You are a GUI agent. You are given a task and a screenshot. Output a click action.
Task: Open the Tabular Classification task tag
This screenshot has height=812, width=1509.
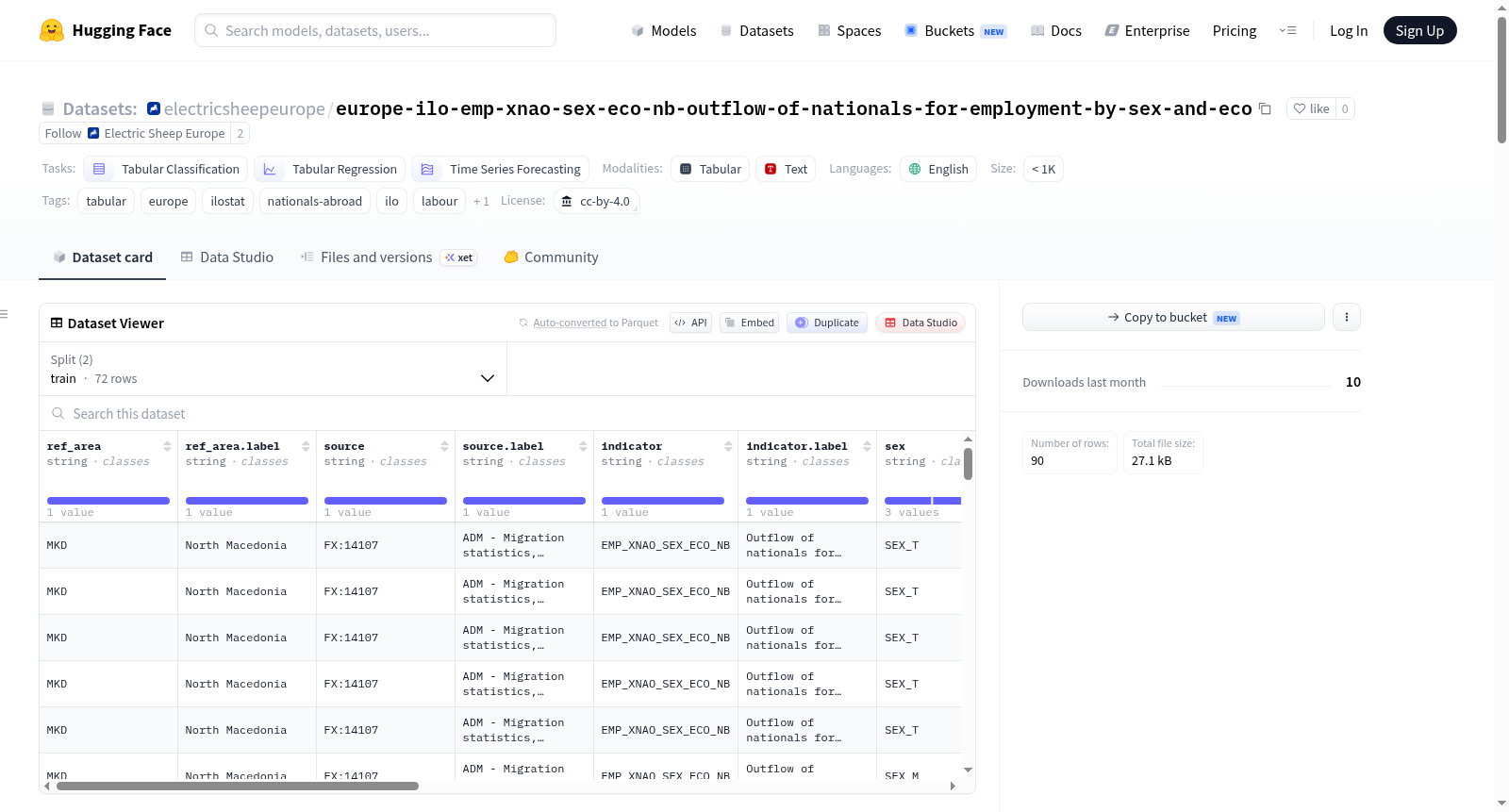166,169
